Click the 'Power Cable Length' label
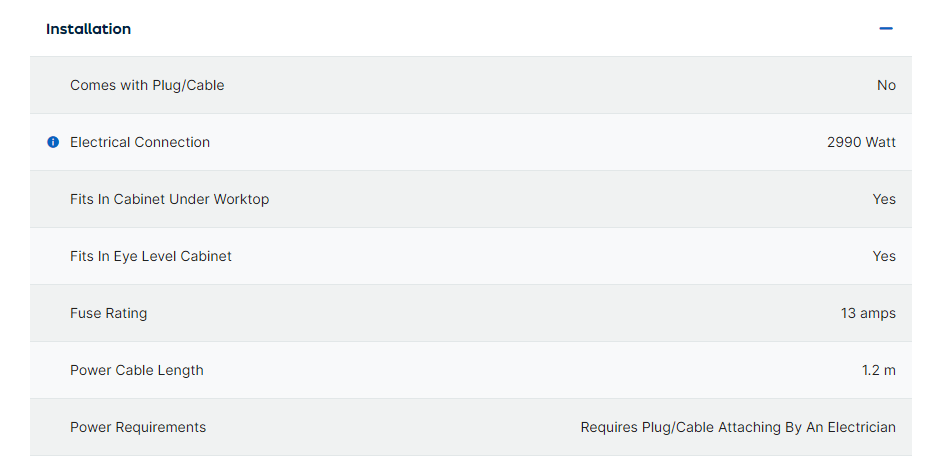The image size is (946, 469). click(x=137, y=370)
